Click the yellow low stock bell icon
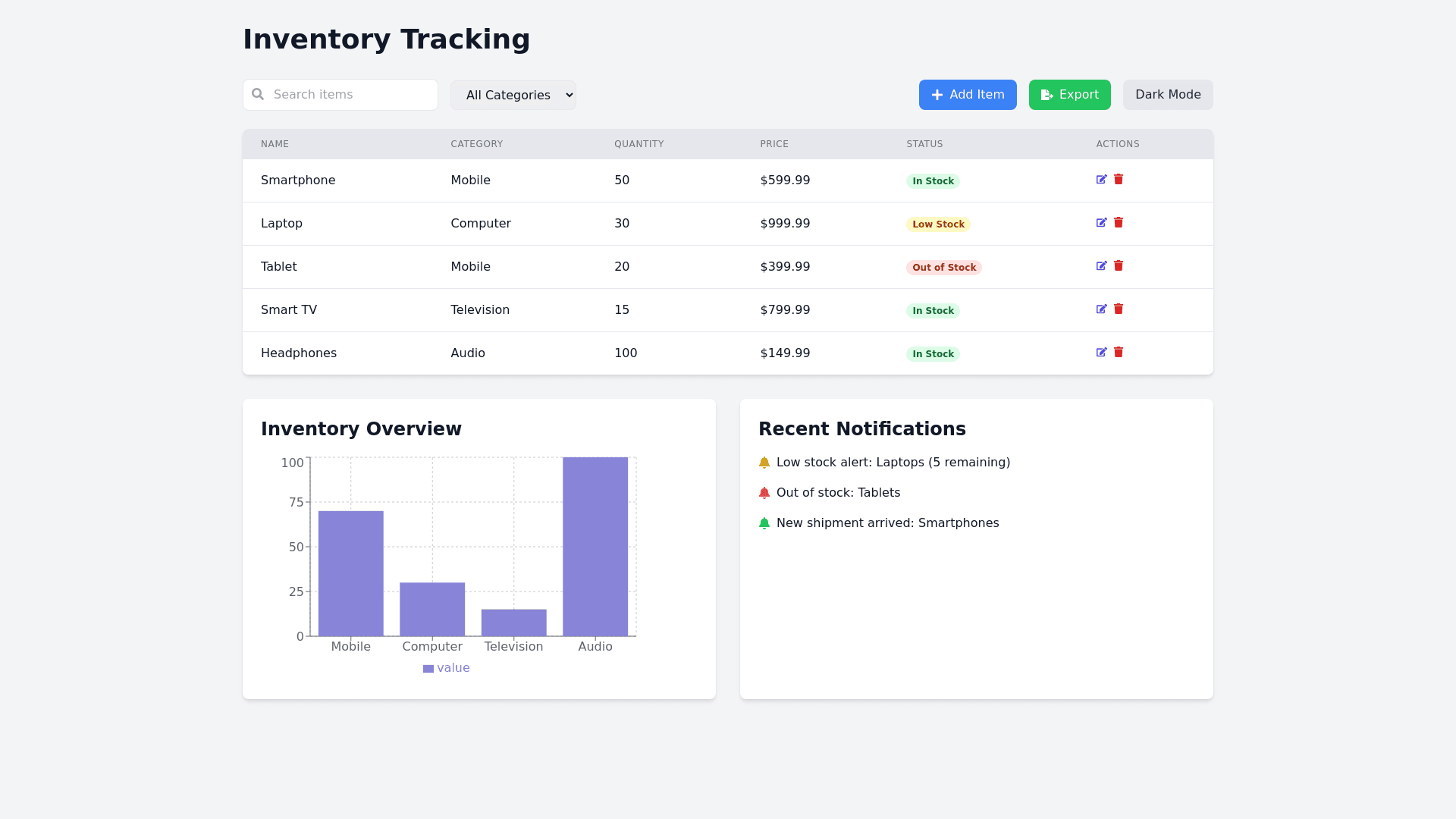Viewport: 1456px width, 819px height. point(764,463)
